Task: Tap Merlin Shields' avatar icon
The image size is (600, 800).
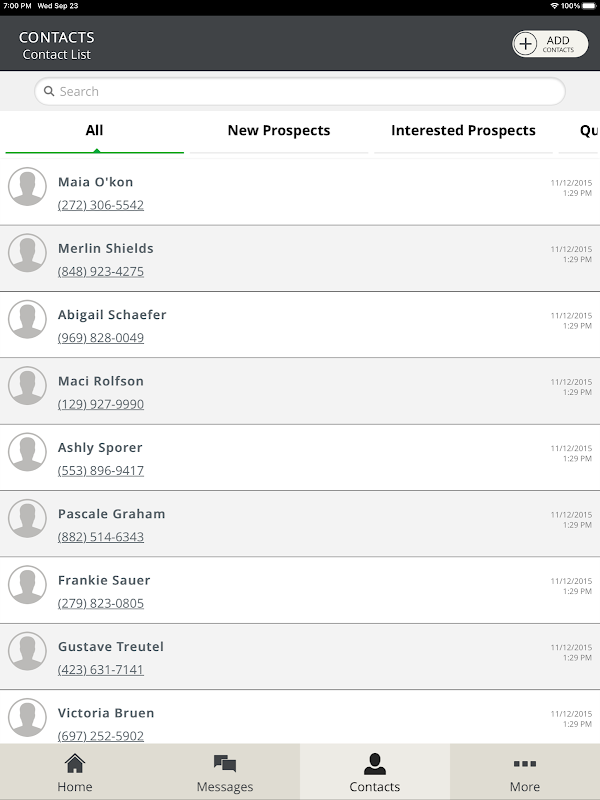Action: 28,253
